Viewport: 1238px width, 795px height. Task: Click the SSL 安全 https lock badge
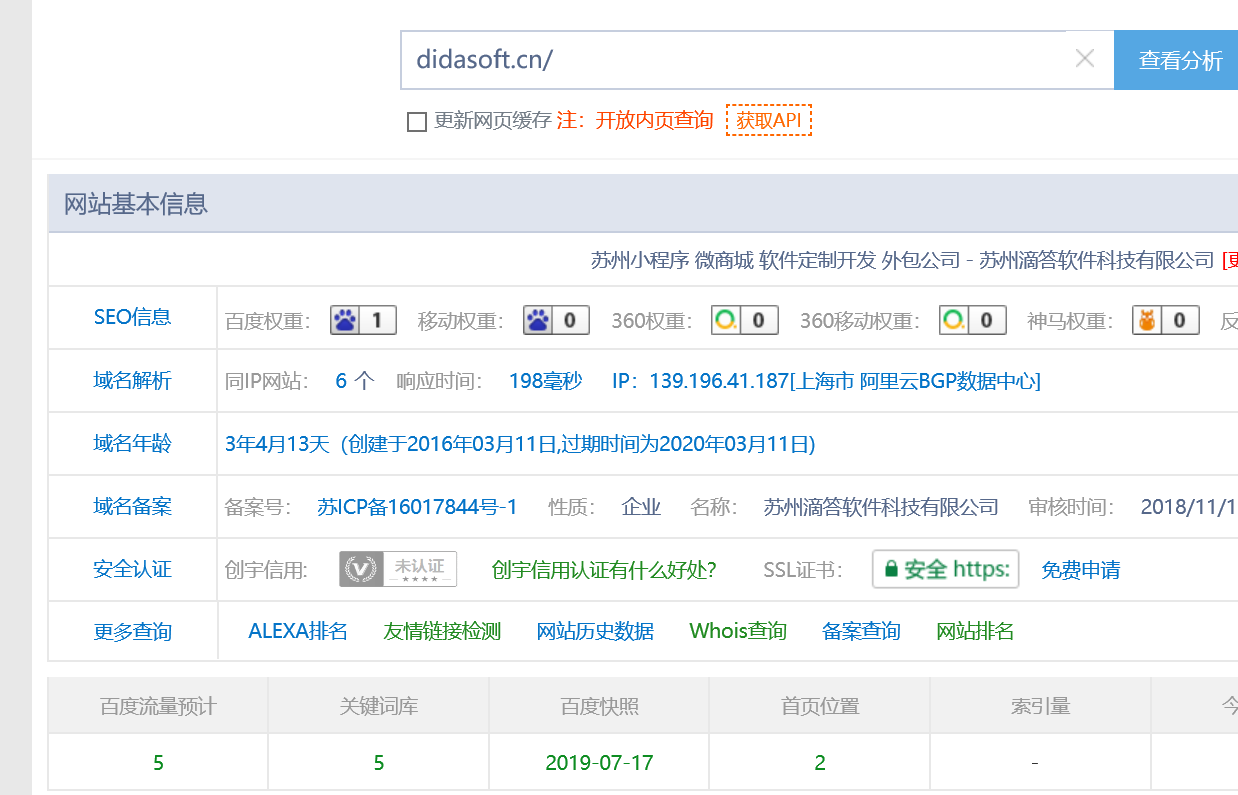point(946,569)
